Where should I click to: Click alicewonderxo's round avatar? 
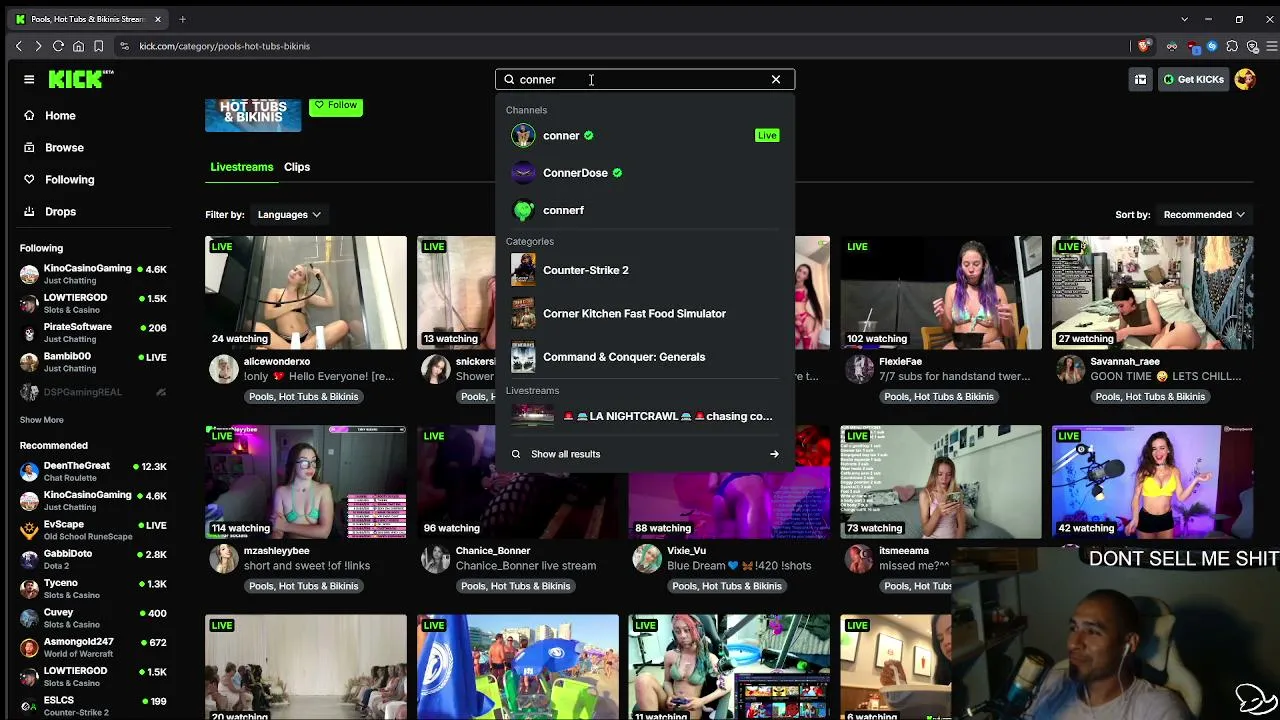pos(223,369)
